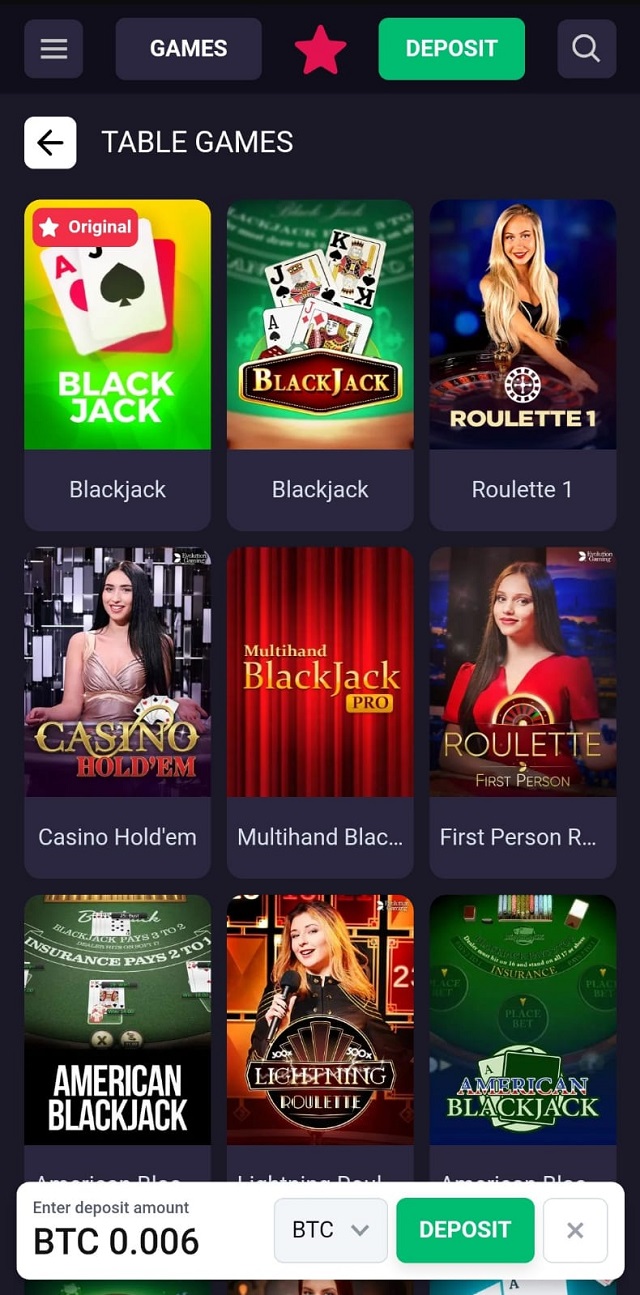Expand the BTC currency dropdown
640x1295 pixels.
(x=331, y=1230)
